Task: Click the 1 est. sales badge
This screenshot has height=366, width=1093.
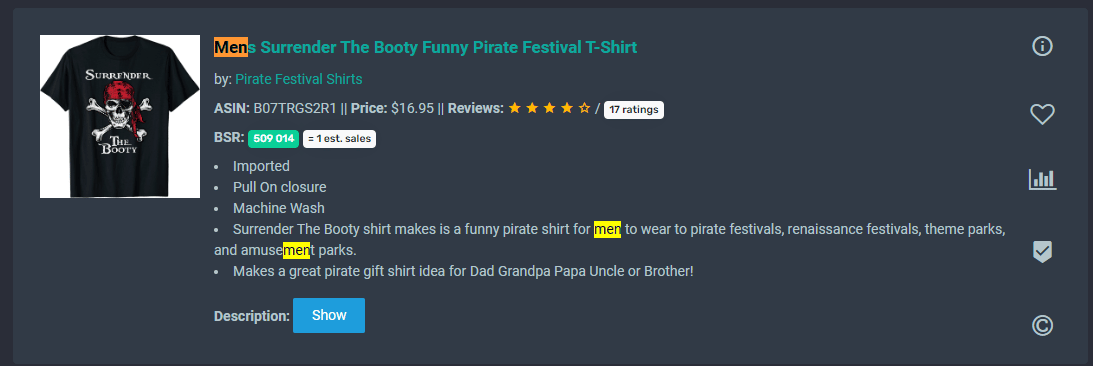Action: (x=339, y=139)
